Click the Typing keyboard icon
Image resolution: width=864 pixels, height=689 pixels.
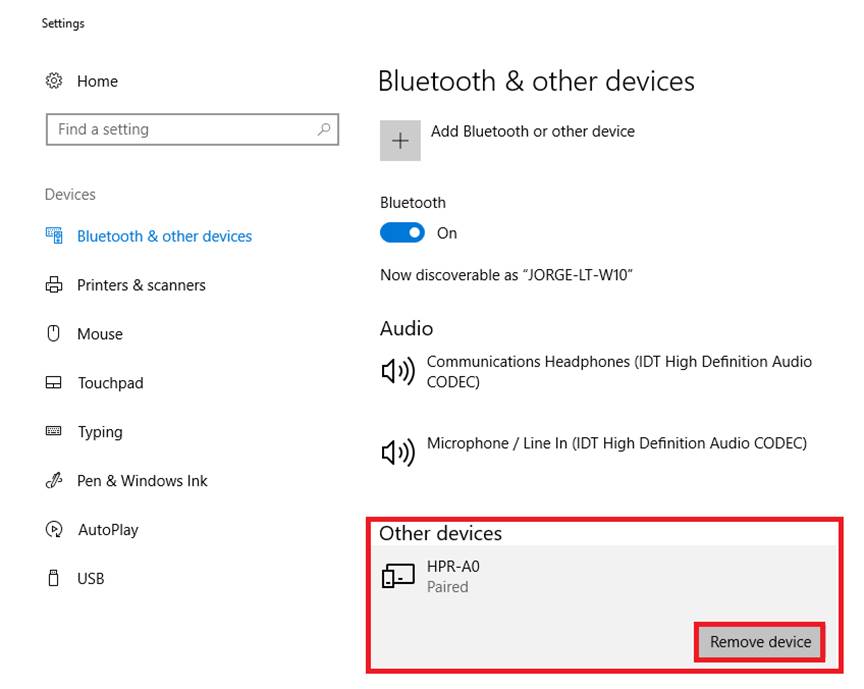coord(54,431)
